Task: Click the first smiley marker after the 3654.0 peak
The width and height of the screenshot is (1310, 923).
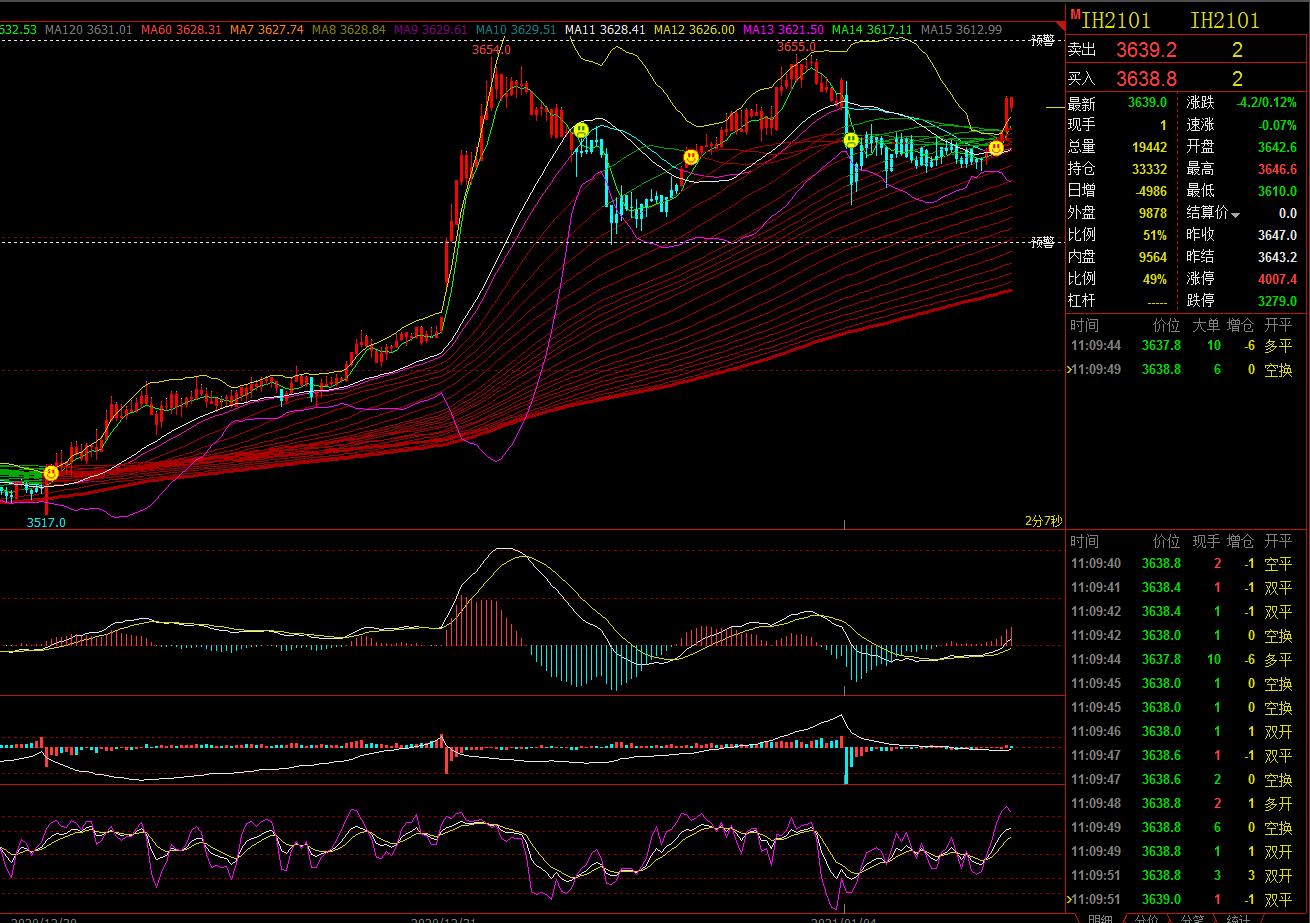Action: tap(581, 130)
